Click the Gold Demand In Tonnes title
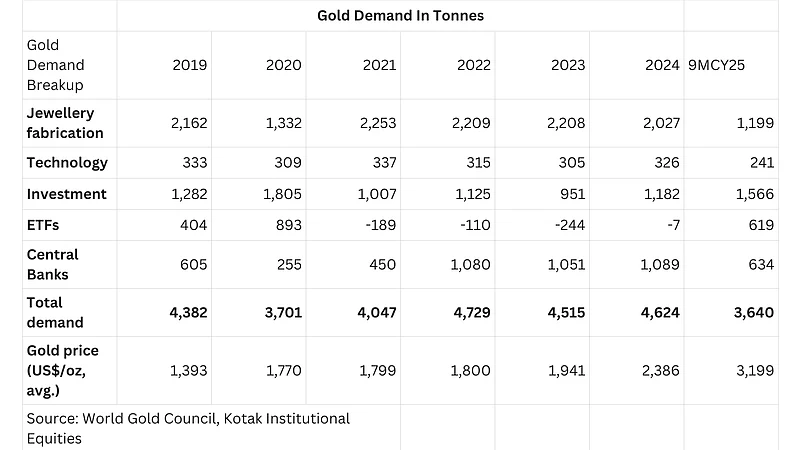This screenshot has width=801, height=450. (400, 15)
